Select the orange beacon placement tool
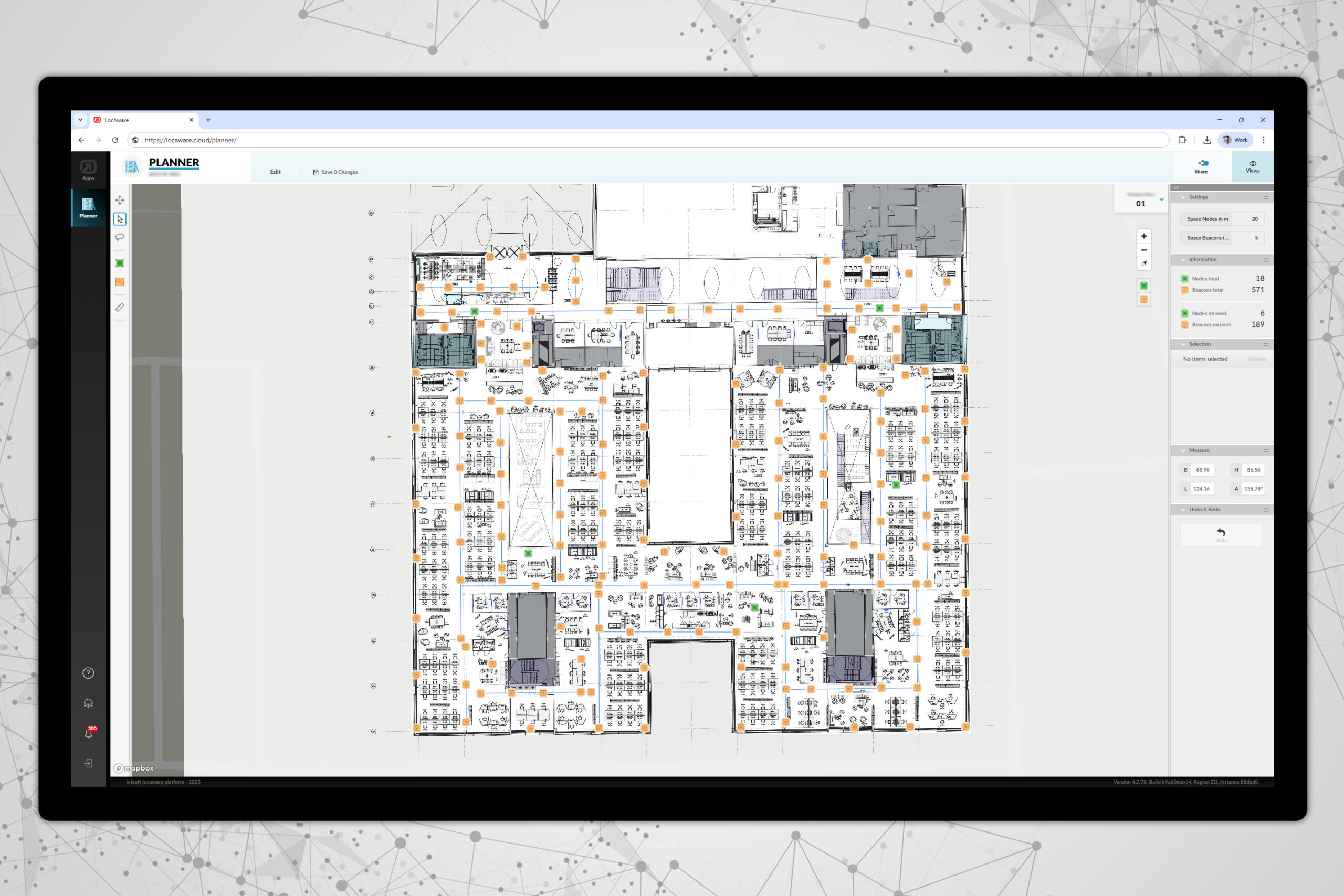1344x896 pixels. tap(120, 281)
